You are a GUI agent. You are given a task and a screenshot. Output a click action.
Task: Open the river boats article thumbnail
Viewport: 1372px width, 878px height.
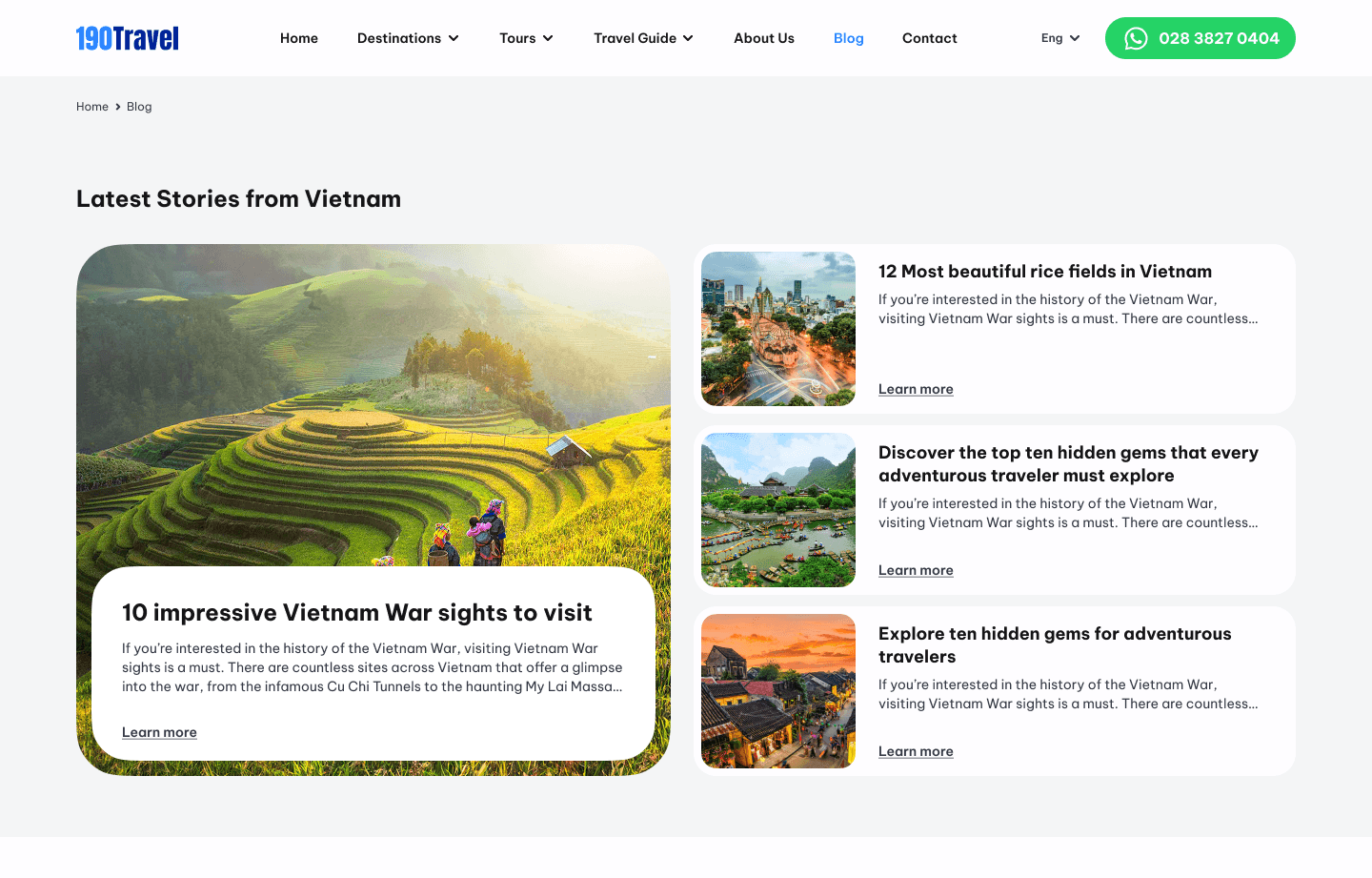(778, 510)
